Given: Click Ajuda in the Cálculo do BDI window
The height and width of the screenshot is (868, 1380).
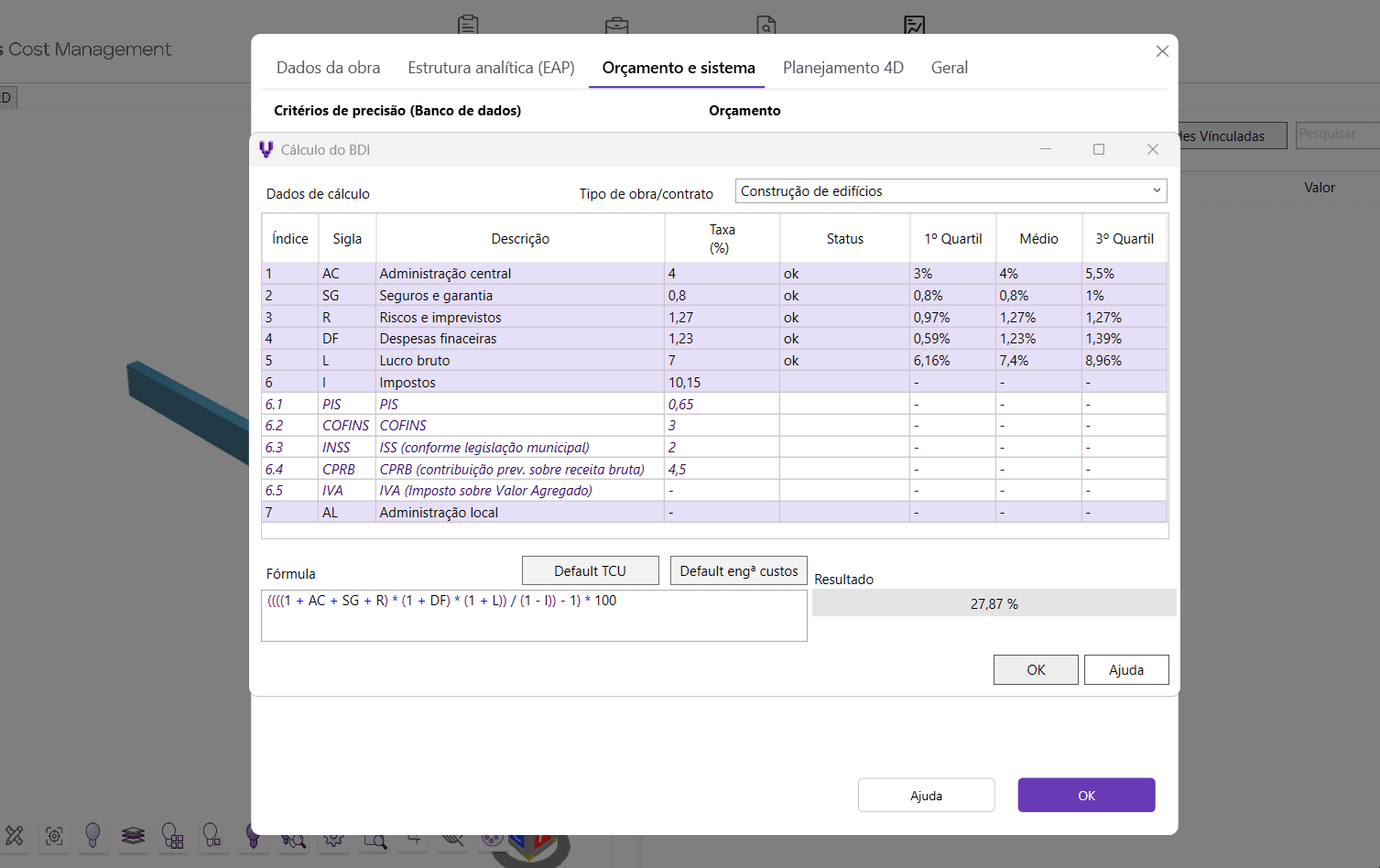Looking at the screenshot, I should click(1125, 669).
